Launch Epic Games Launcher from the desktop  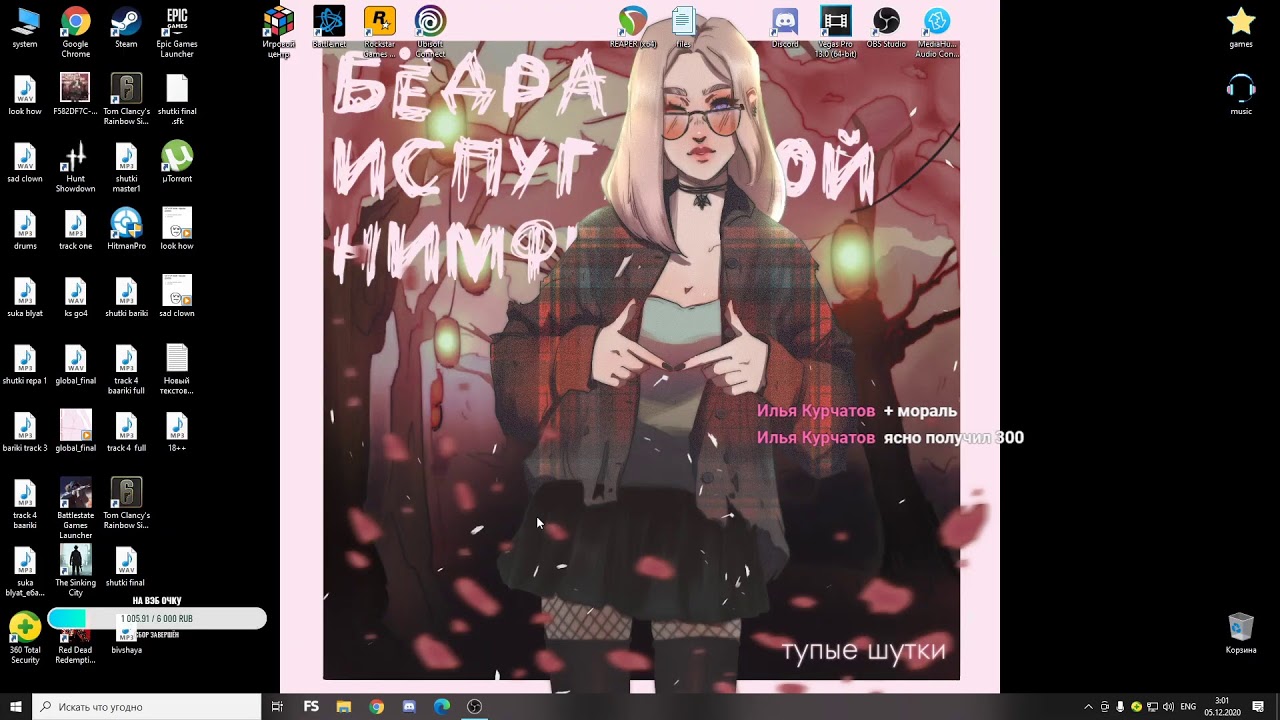[177, 32]
